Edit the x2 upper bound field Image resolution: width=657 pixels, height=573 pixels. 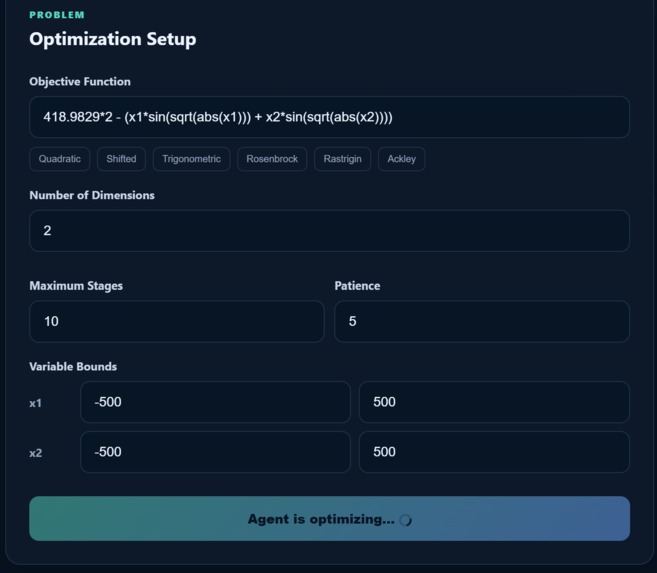494,452
